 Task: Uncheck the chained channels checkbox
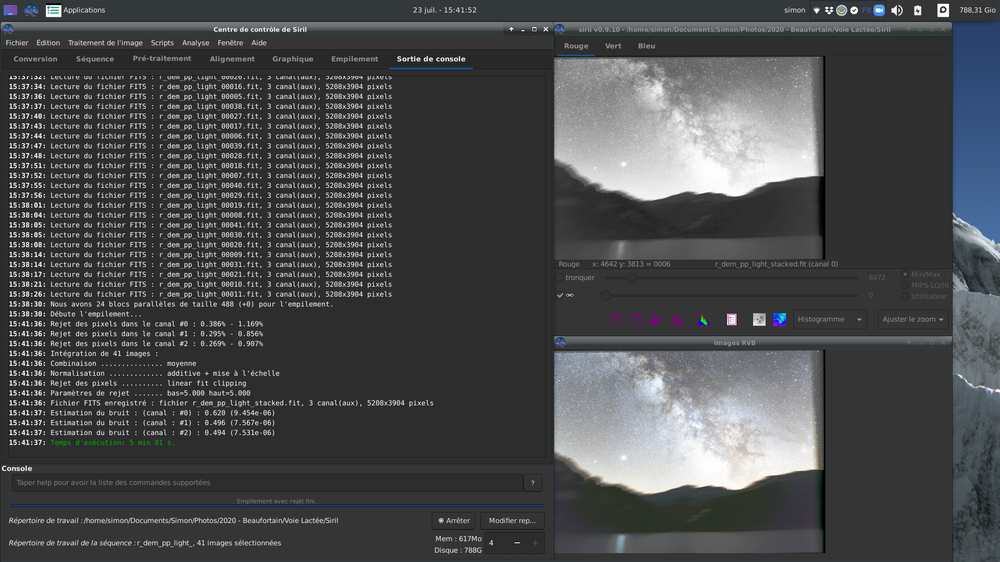pyautogui.click(x=560, y=295)
